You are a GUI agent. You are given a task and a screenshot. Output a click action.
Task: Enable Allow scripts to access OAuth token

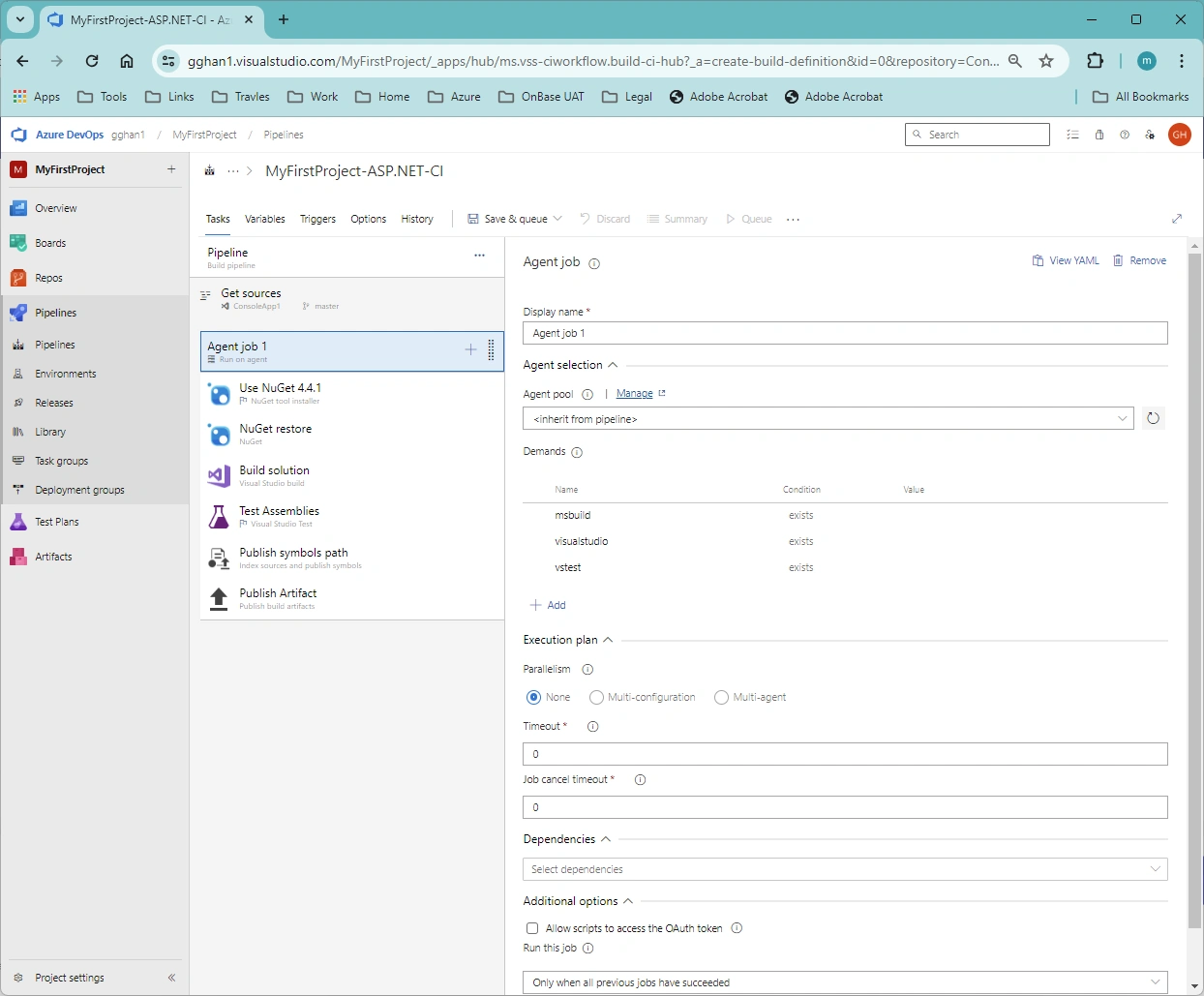[x=532, y=928]
